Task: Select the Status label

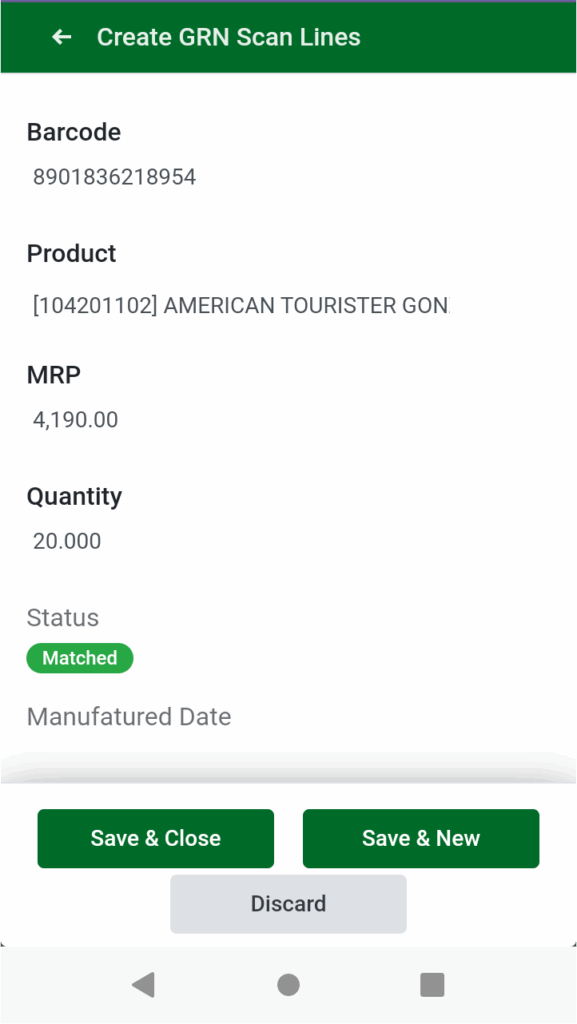Action: tap(62, 618)
